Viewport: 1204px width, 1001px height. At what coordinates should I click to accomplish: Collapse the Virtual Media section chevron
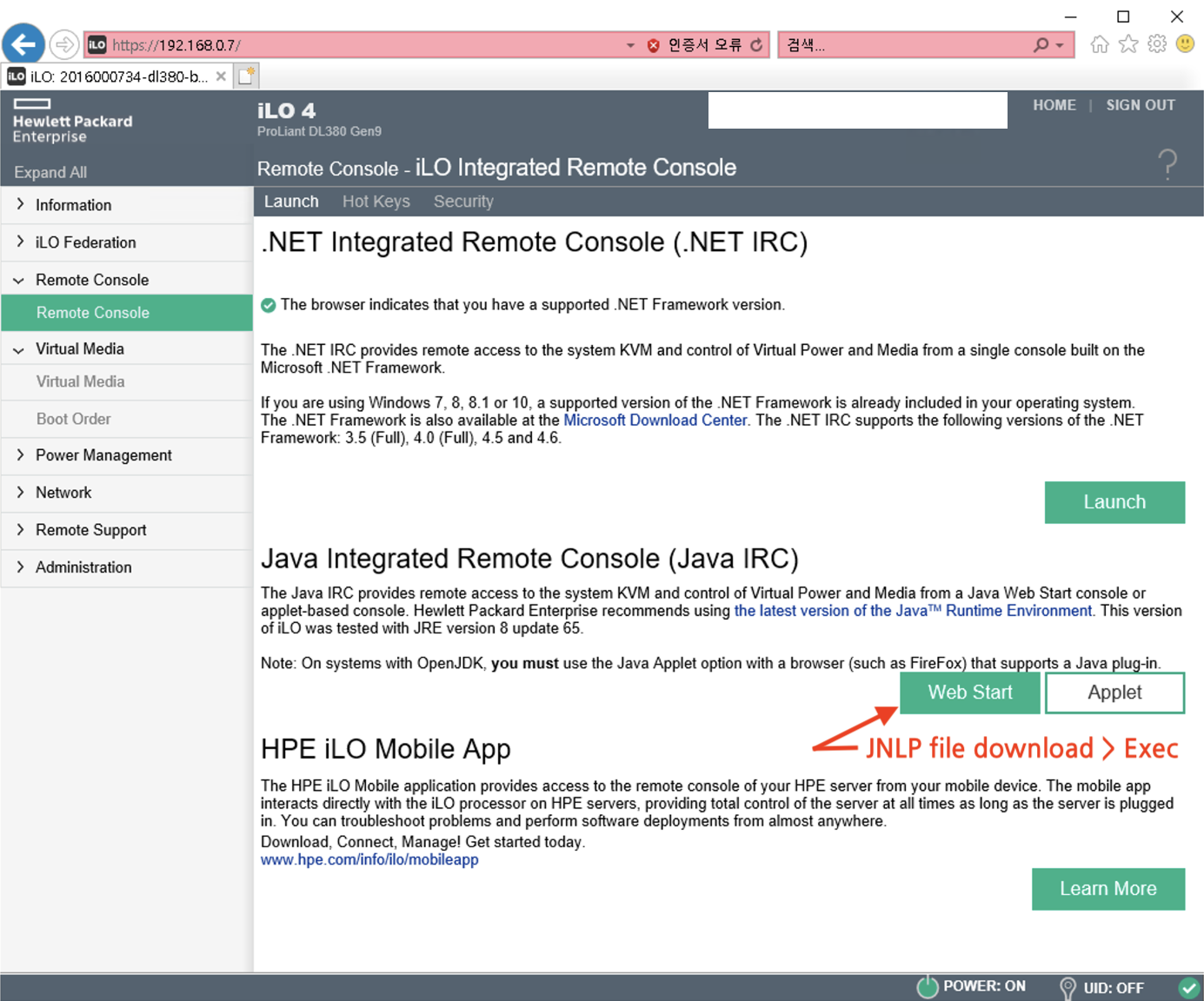19,349
